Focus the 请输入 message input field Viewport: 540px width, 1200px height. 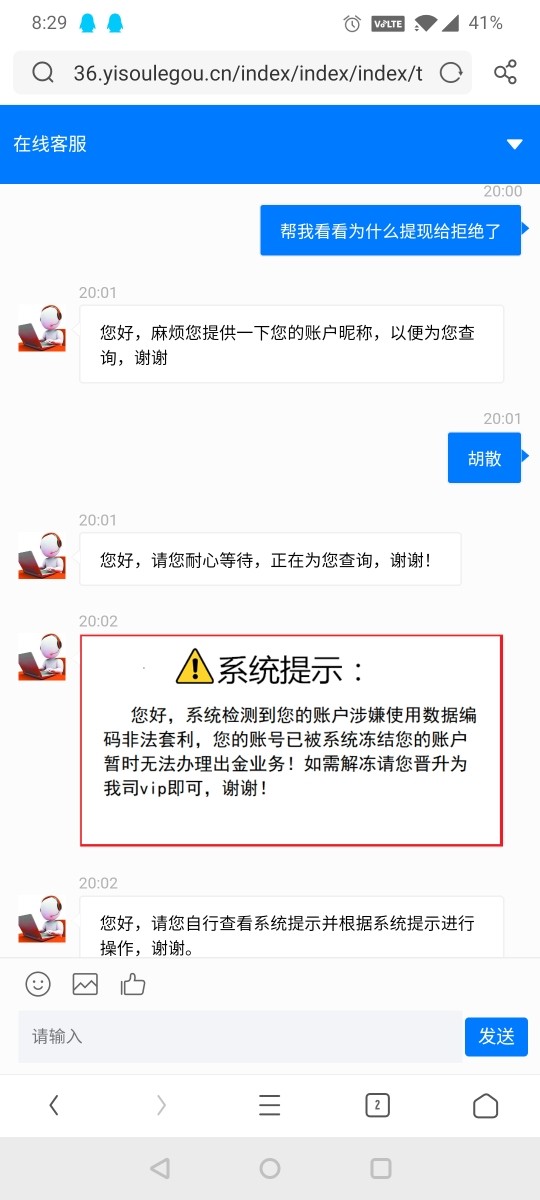pos(240,1036)
